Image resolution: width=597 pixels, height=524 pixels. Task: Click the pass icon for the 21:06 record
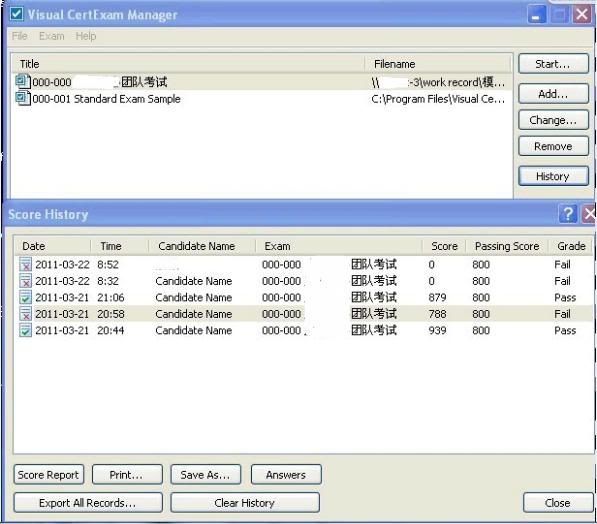25,297
